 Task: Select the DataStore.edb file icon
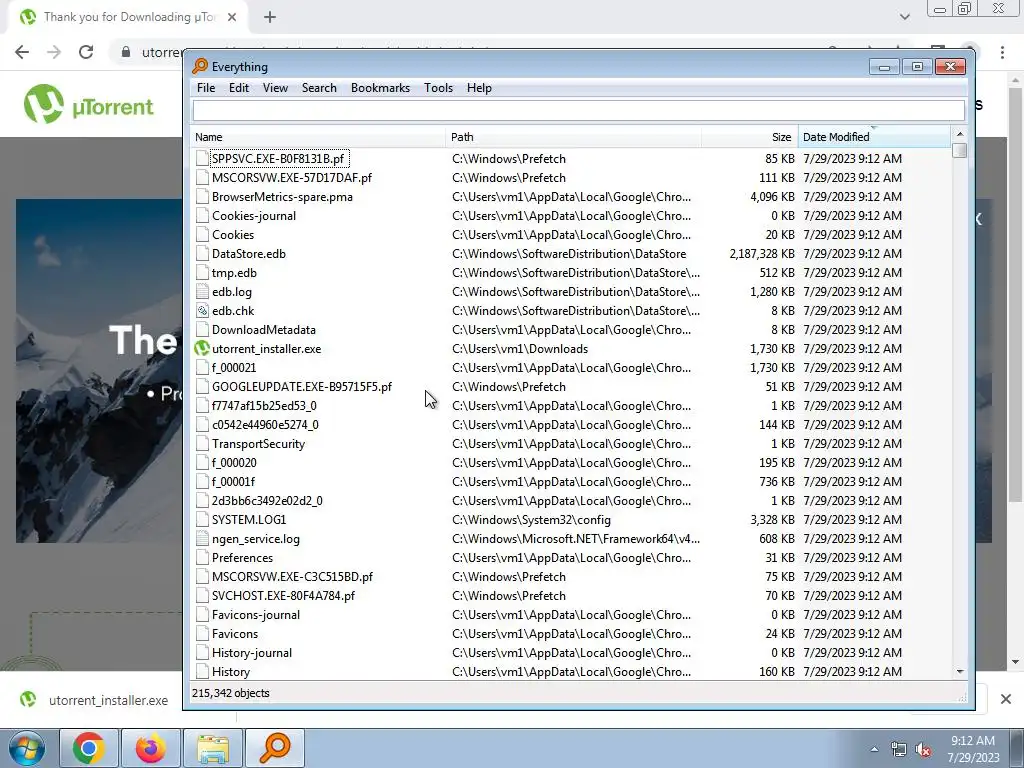pos(202,254)
